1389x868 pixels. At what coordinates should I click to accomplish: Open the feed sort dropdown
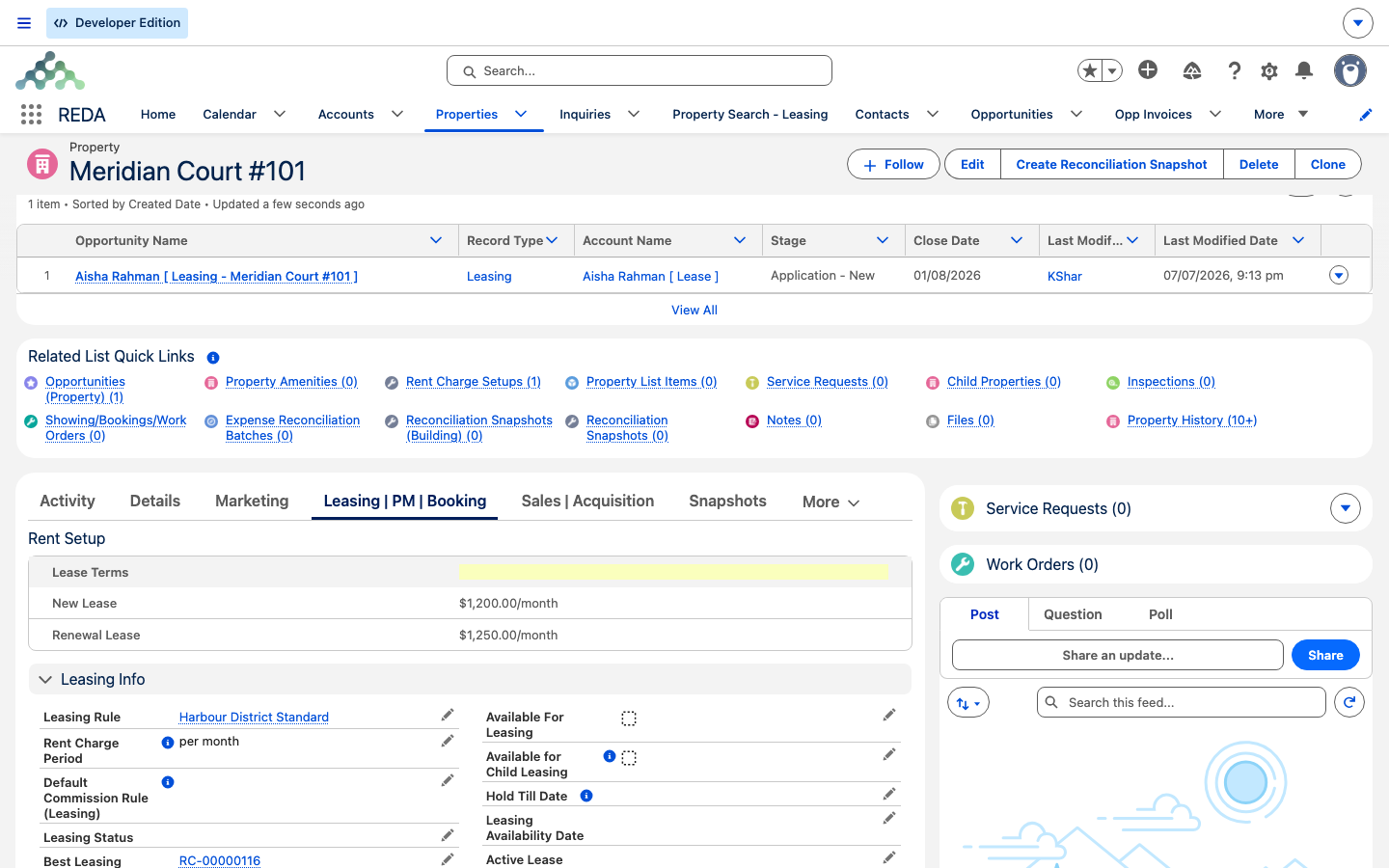click(968, 702)
